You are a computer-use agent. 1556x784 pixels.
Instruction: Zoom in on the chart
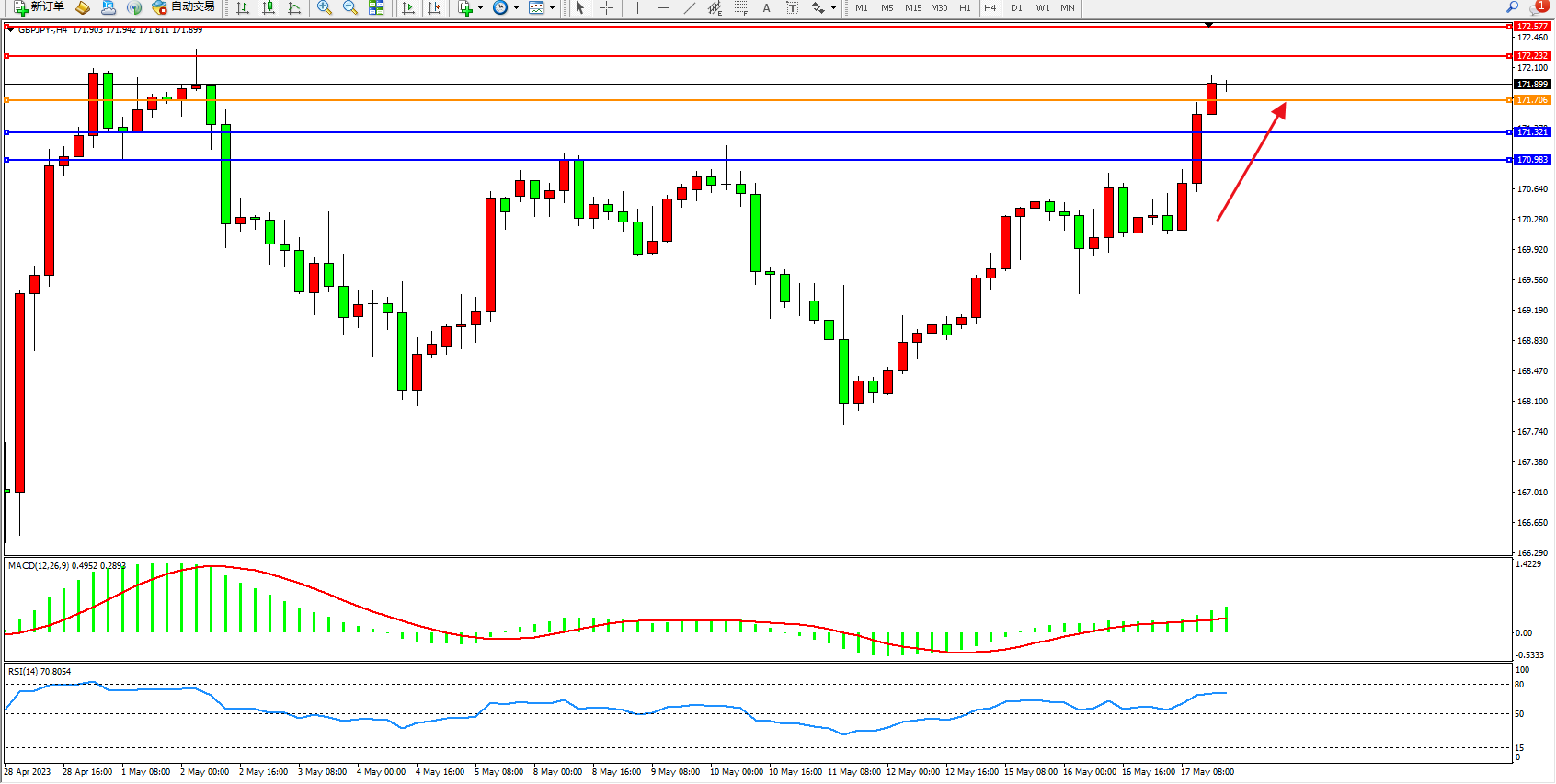[x=324, y=7]
